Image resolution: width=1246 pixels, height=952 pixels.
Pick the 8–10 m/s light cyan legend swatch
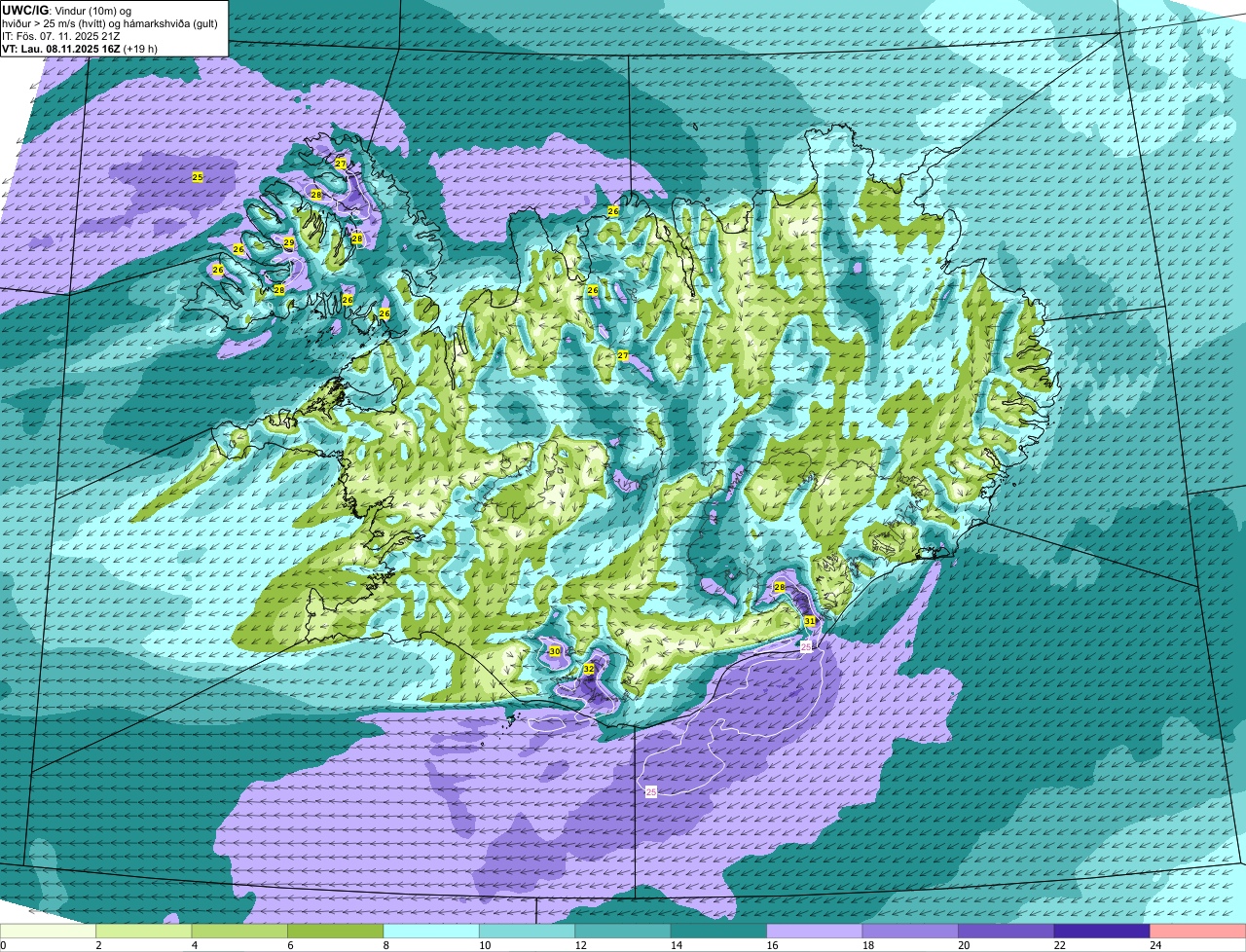coord(431,932)
